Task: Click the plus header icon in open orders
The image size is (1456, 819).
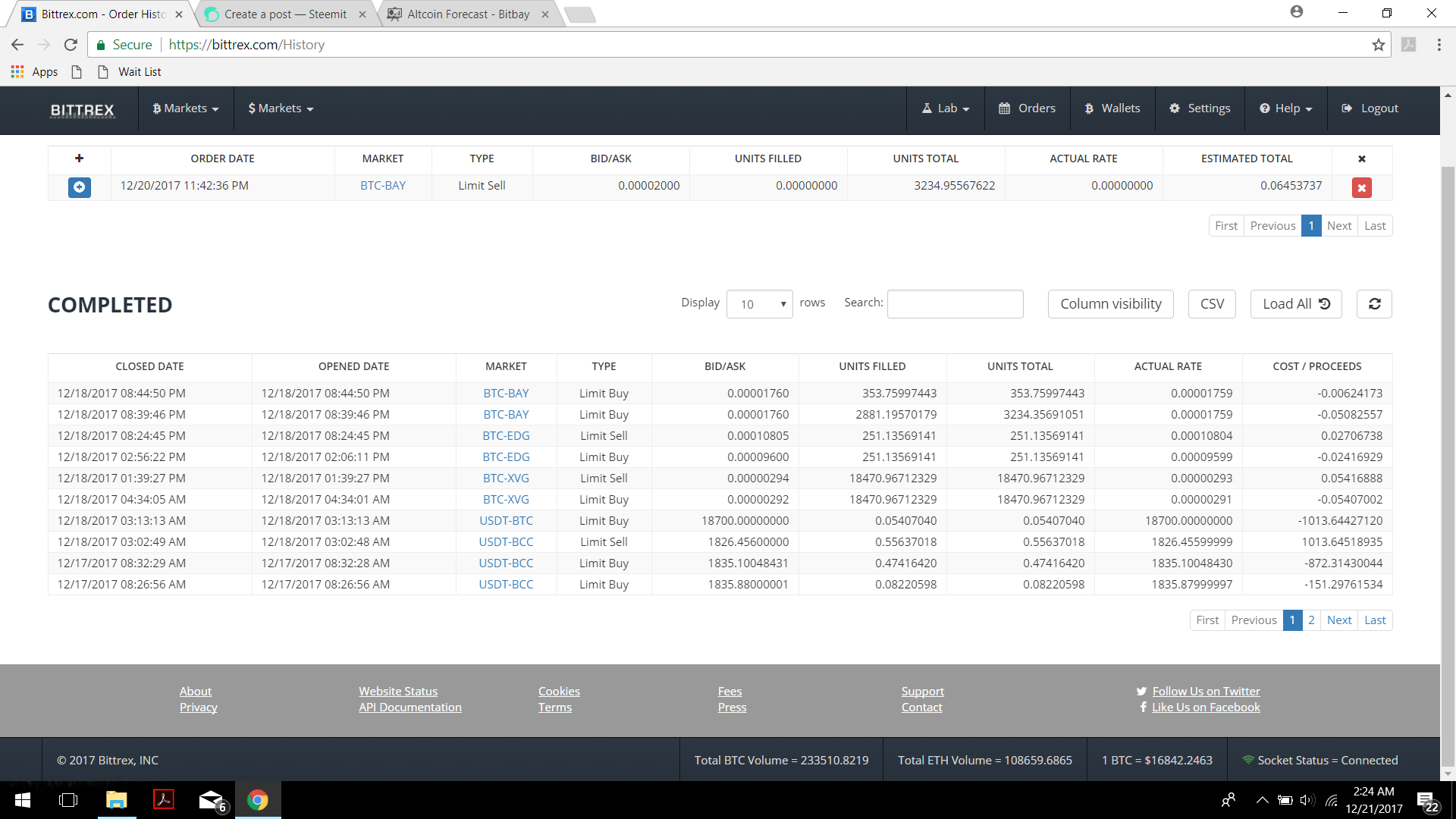Action: coord(79,158)
